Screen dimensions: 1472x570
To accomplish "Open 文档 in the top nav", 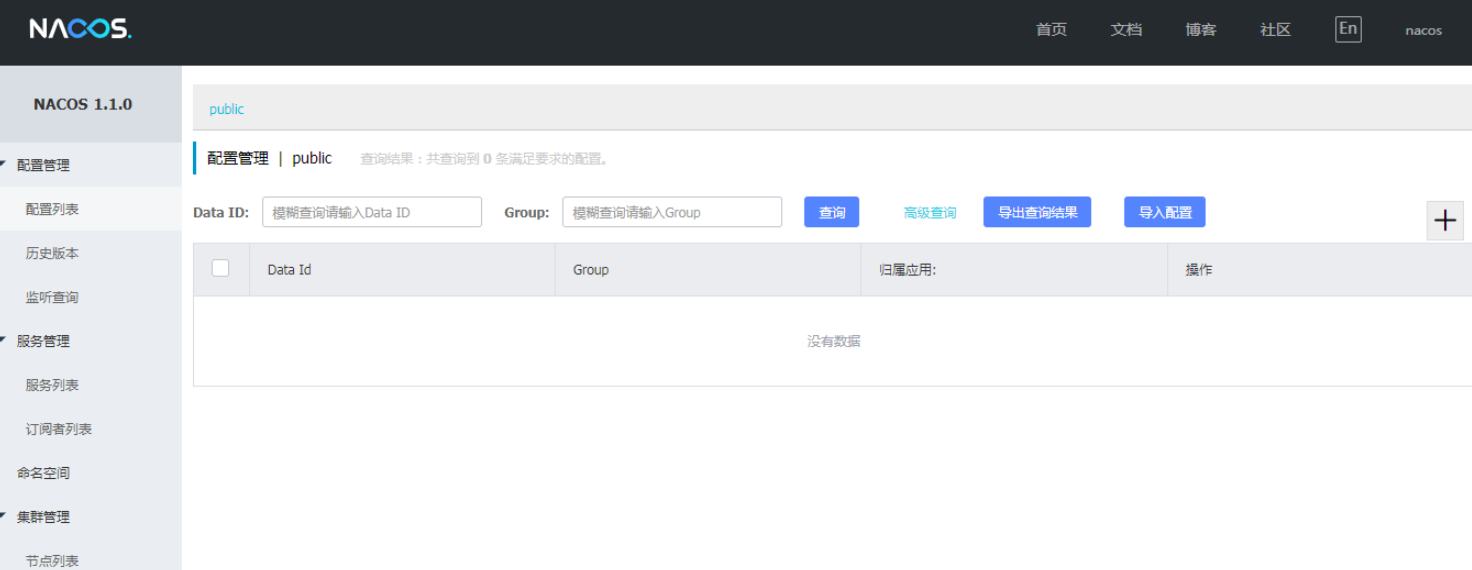I will pos(1126,30).
